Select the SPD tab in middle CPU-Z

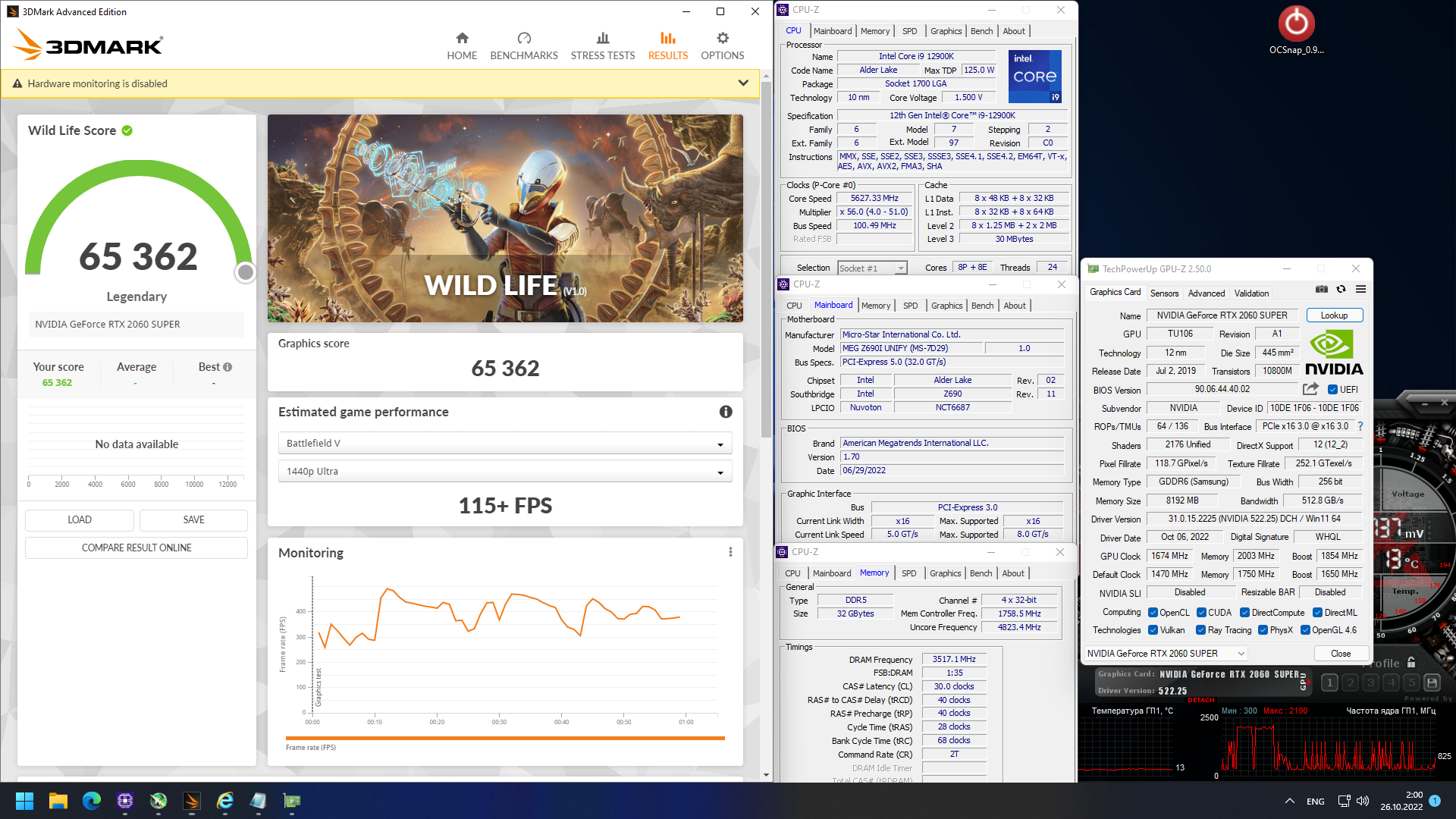[x=910, y=306]
